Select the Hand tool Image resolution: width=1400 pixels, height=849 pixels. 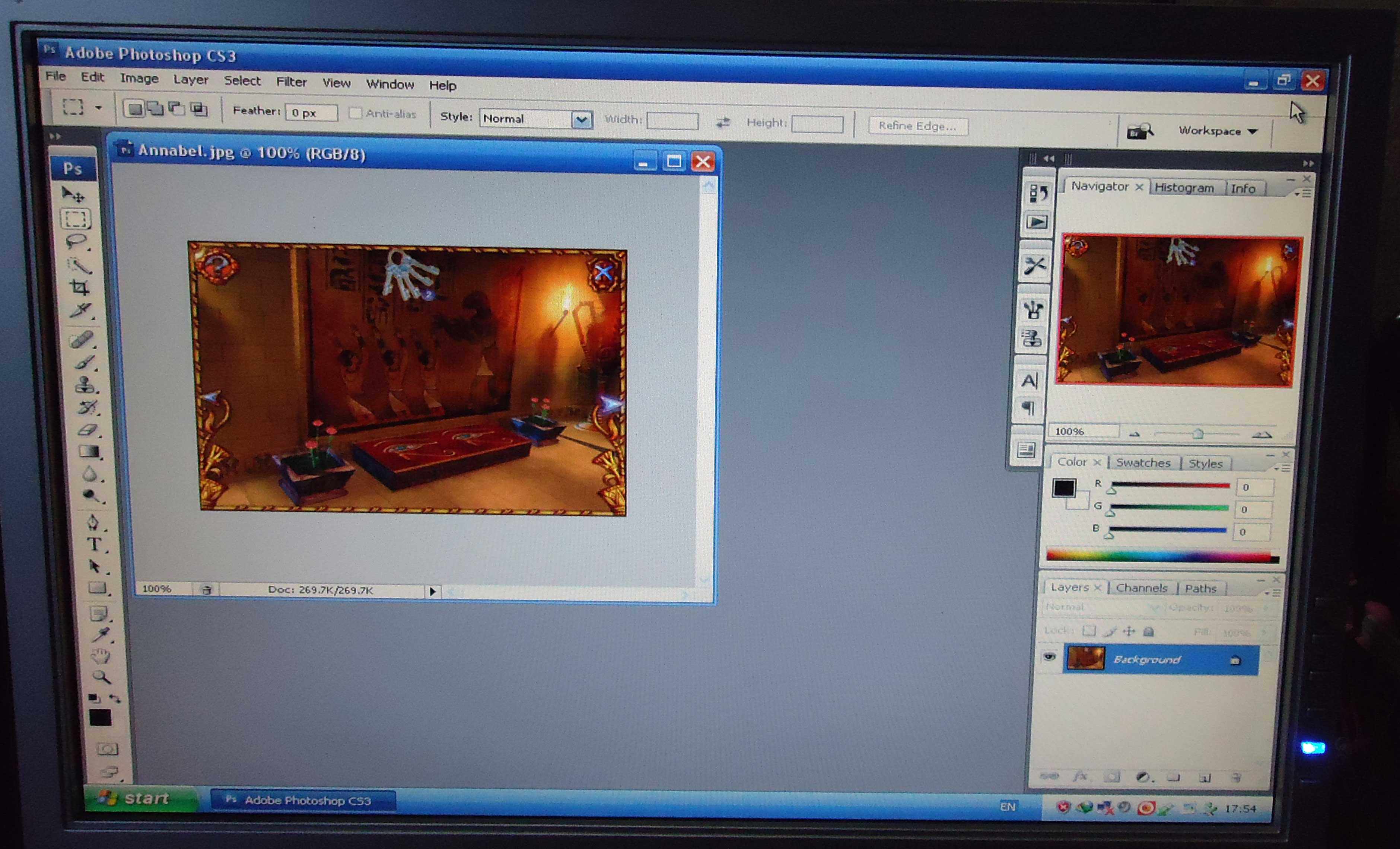pyautogui.click(x=101, y=656)
